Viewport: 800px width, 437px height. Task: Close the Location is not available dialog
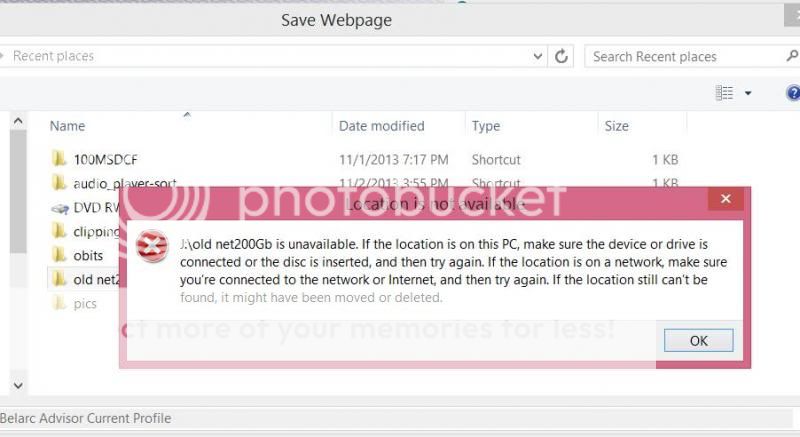[x=726, y=199]
